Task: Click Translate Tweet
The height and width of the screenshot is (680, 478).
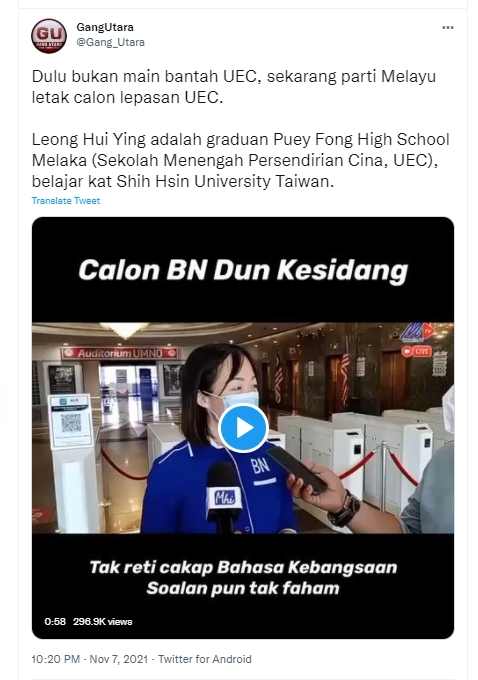Action: coord(66,201)
